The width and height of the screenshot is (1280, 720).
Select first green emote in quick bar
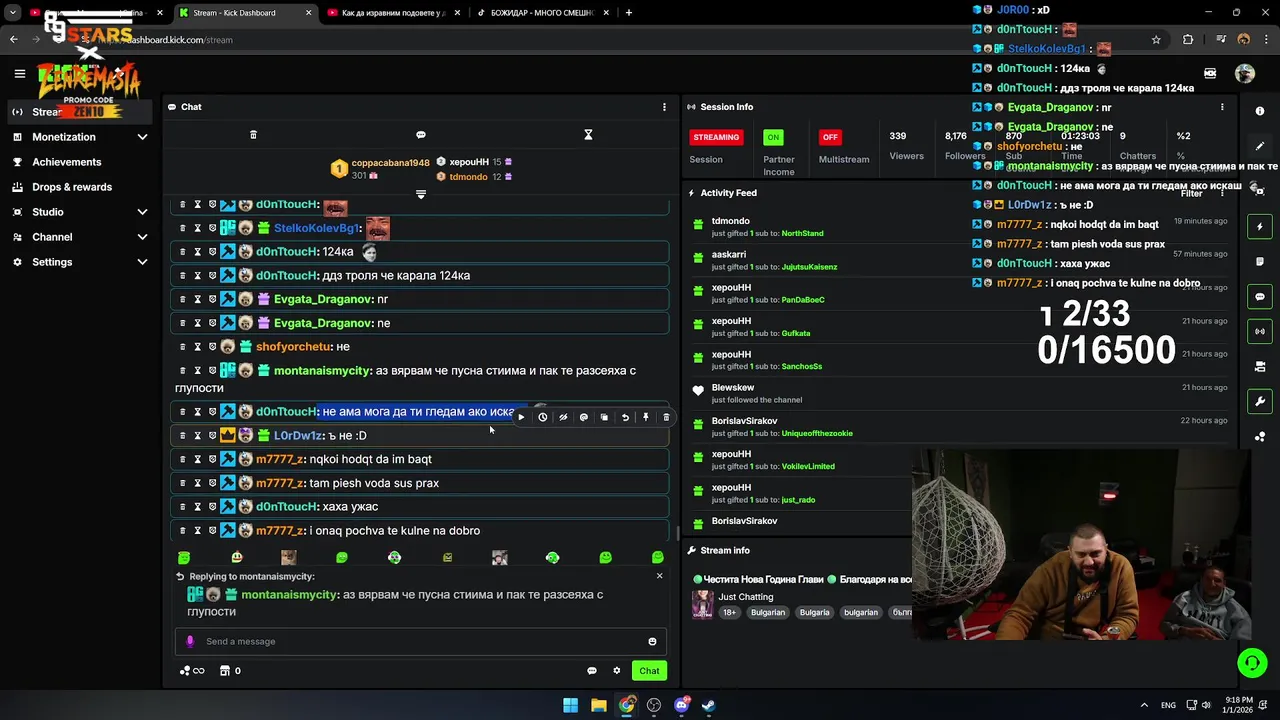pyautogui.click(x=184, y=558)
